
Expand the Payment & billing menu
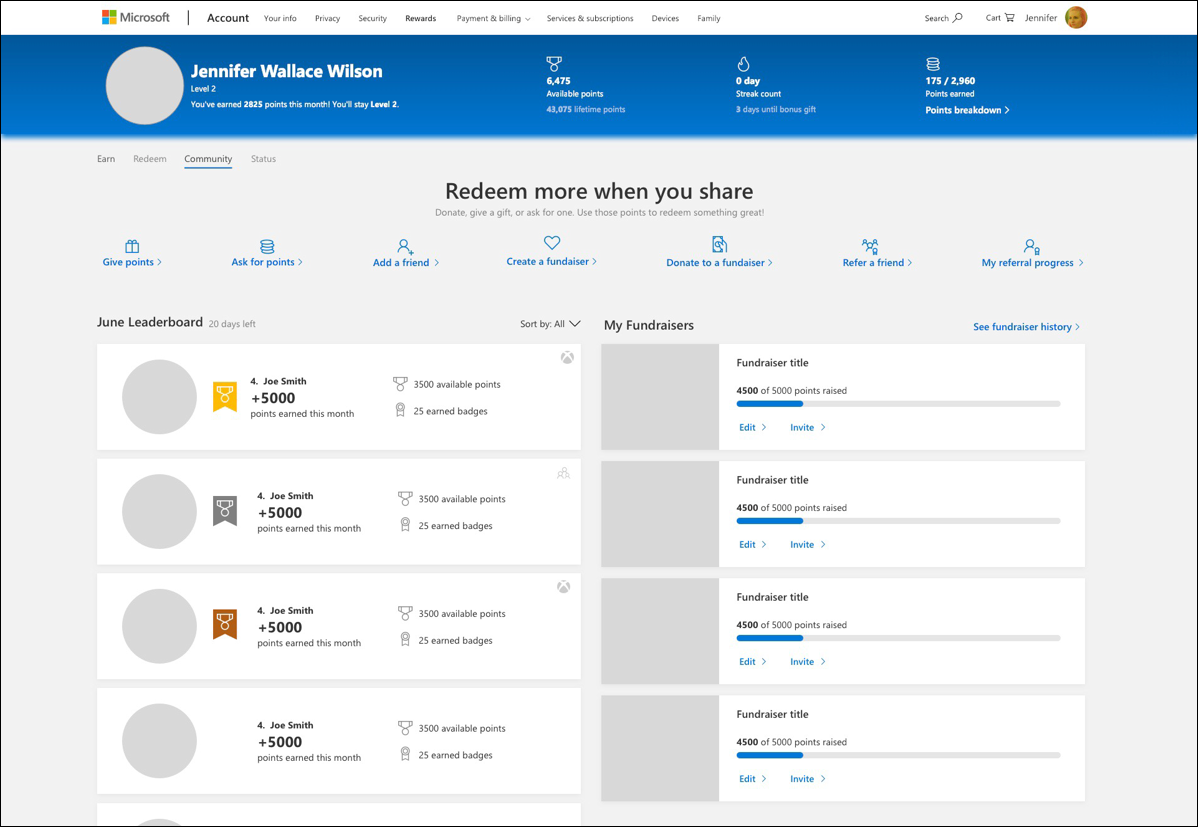pos(493,18)
